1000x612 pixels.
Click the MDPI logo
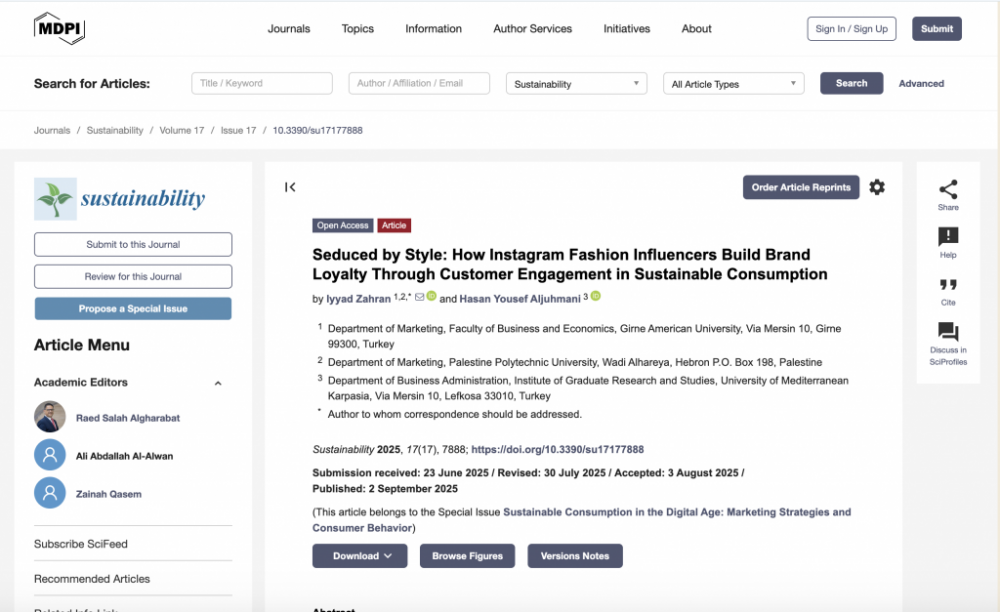click(x=59, y=28)
